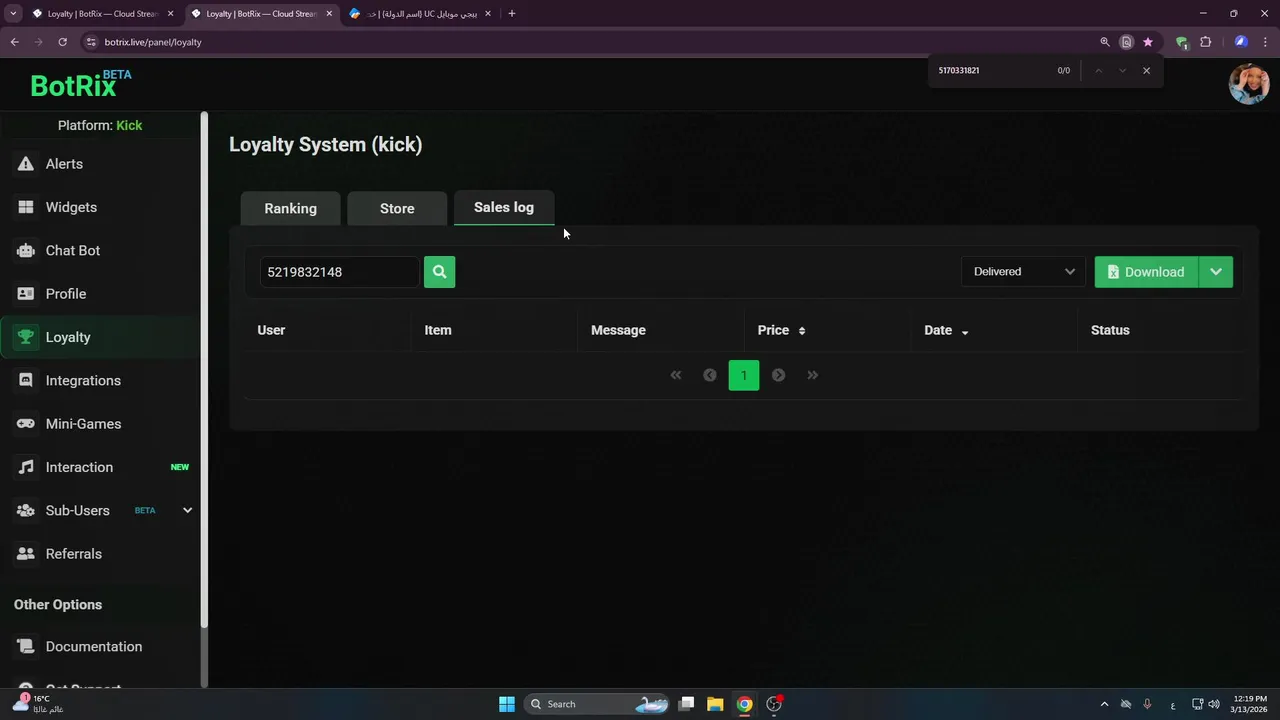Click the Download button
This screenshot has height=720, width=1280.
pos(1146,272)
